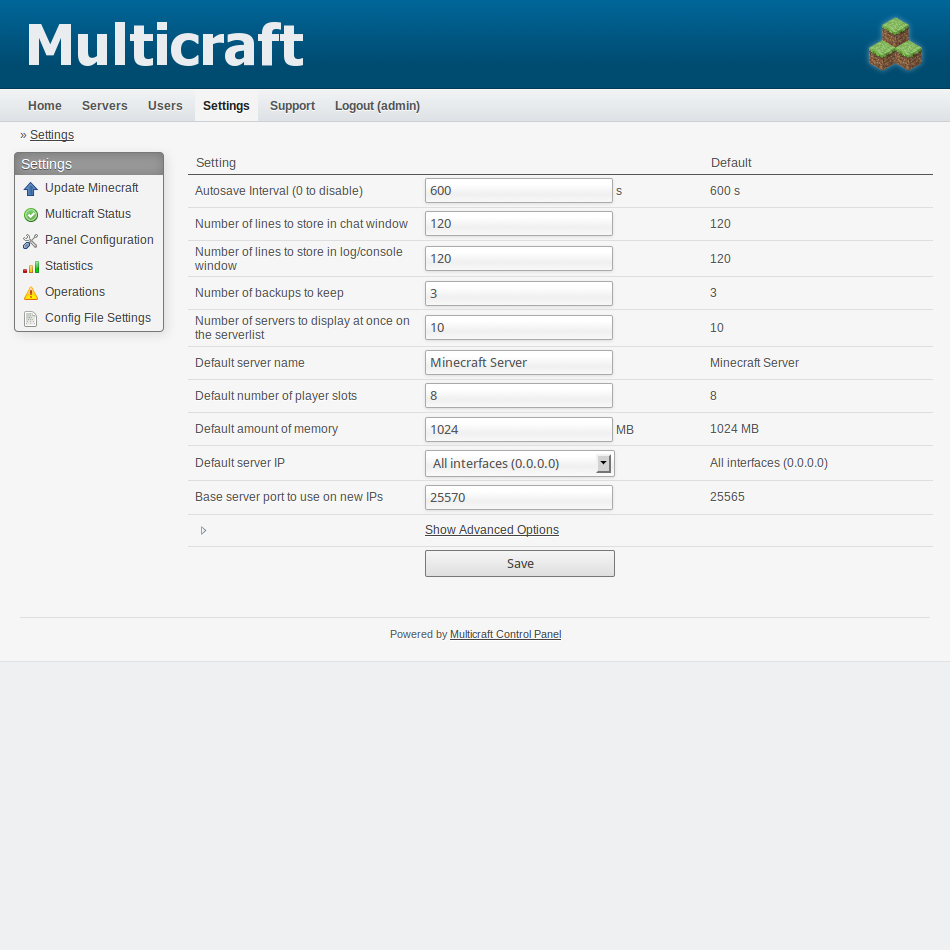Click the Default column header
Image resolution: width=950 pixels, height=950 pixels.
[731, 163]
